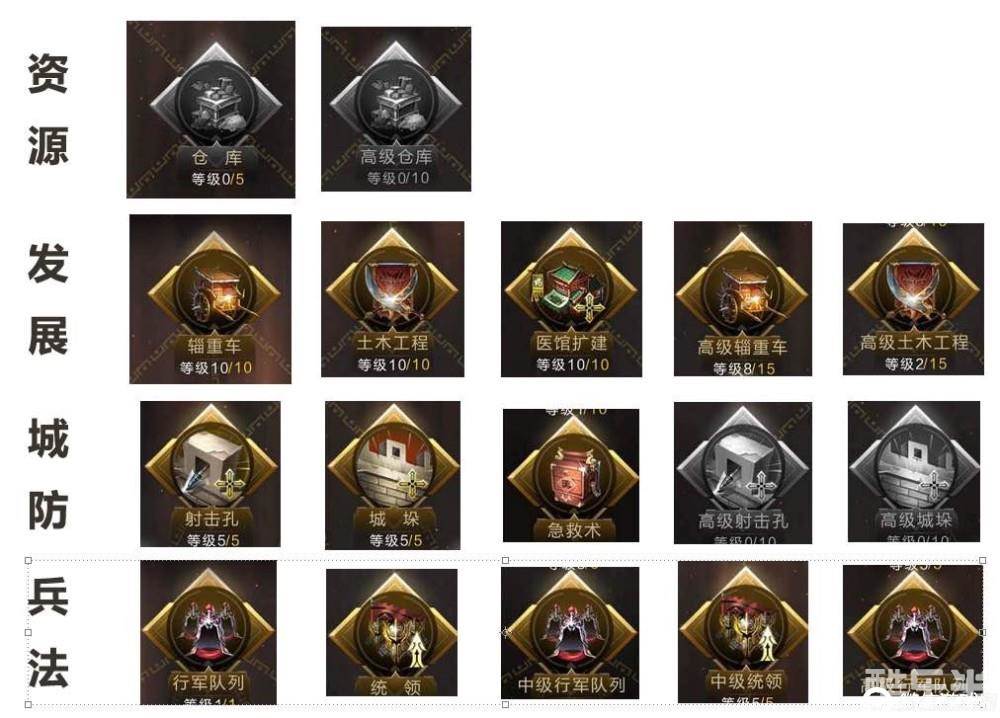This screenshot has width=1000, height=718.
Task: Click the locked 高级城垛 skill icon
Action: point(914,472)
